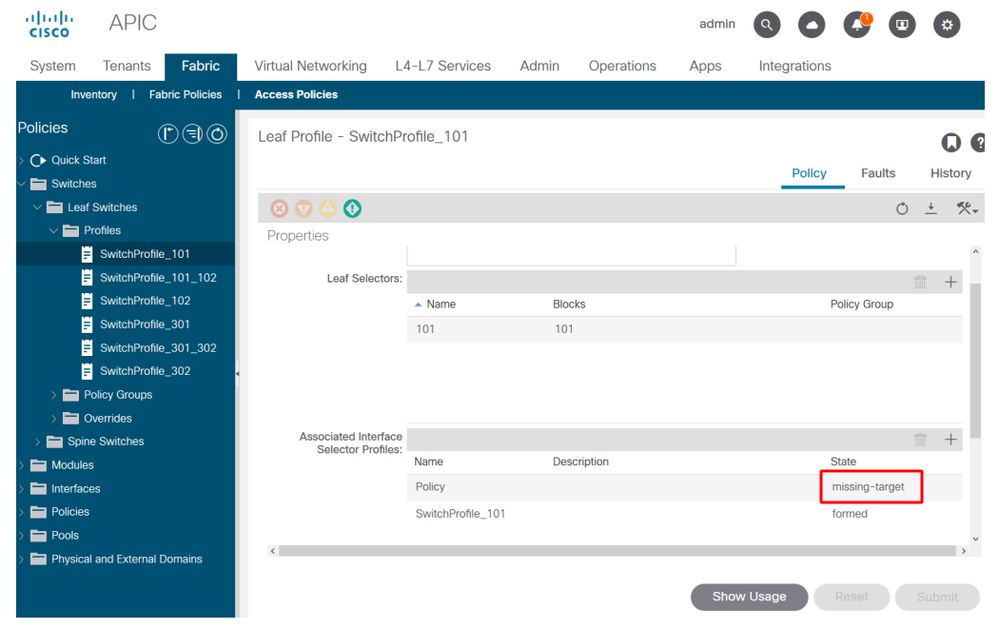Screen dimensions: 999x629
Task: Refresh the properties with circular arrow icon
Action: (x=902, y=208)
